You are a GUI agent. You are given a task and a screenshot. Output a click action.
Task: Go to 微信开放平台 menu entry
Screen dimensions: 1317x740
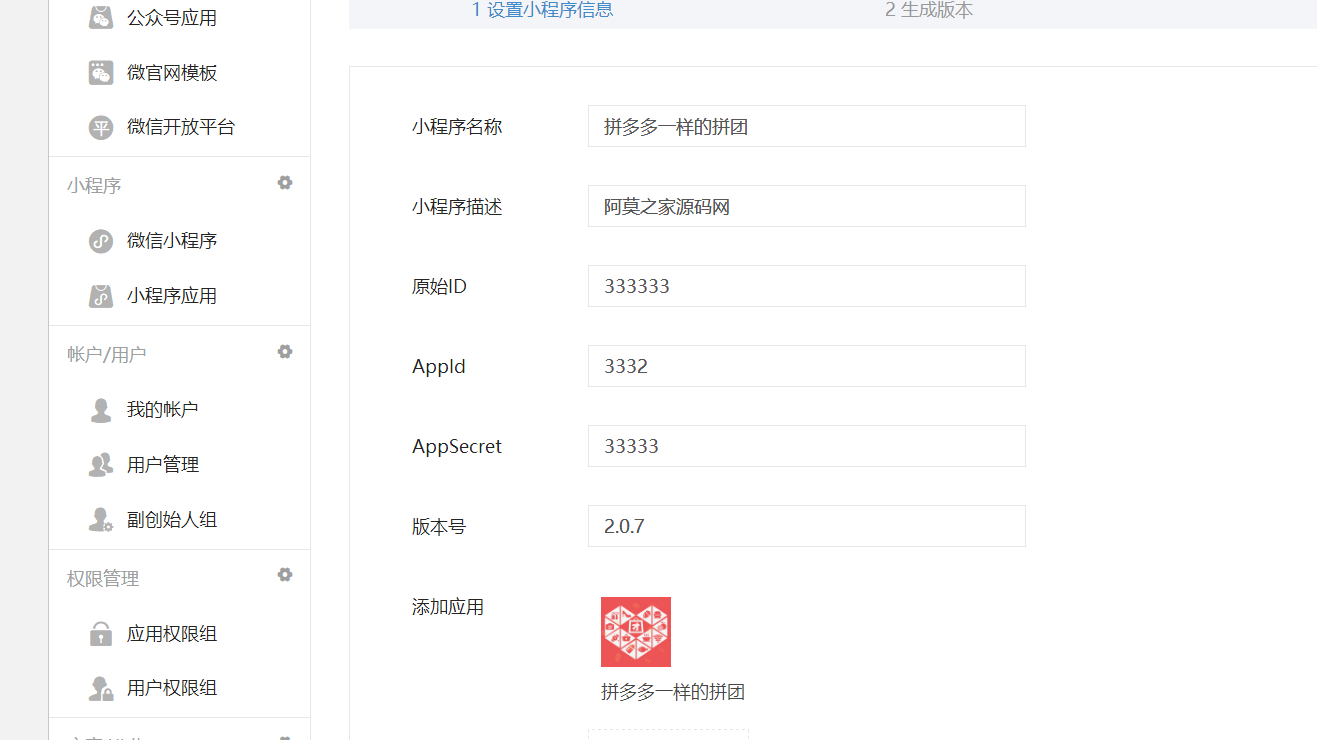181,127
